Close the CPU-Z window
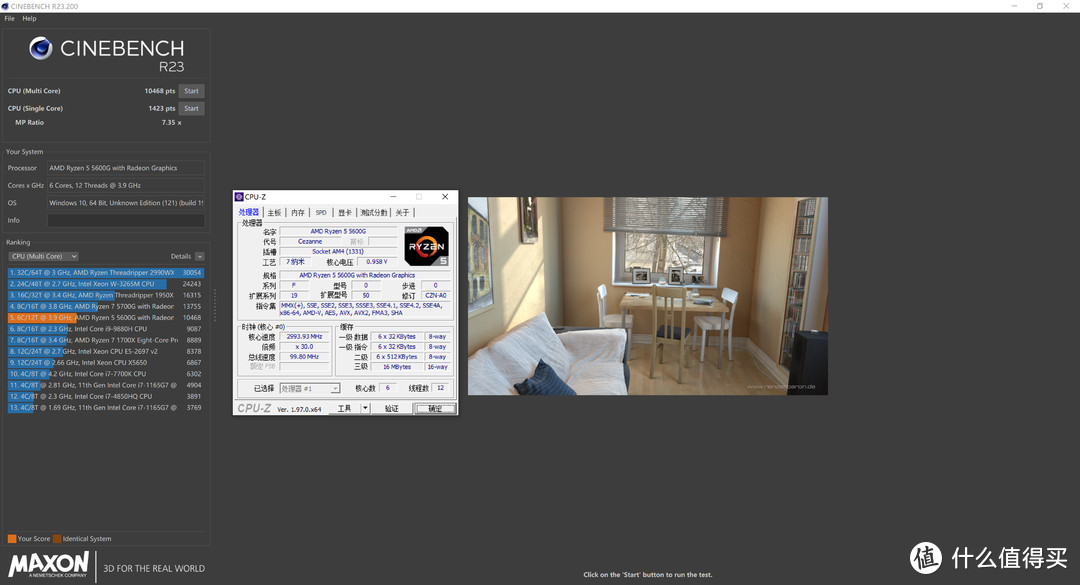1080x585 pixels. click(445, 197)
